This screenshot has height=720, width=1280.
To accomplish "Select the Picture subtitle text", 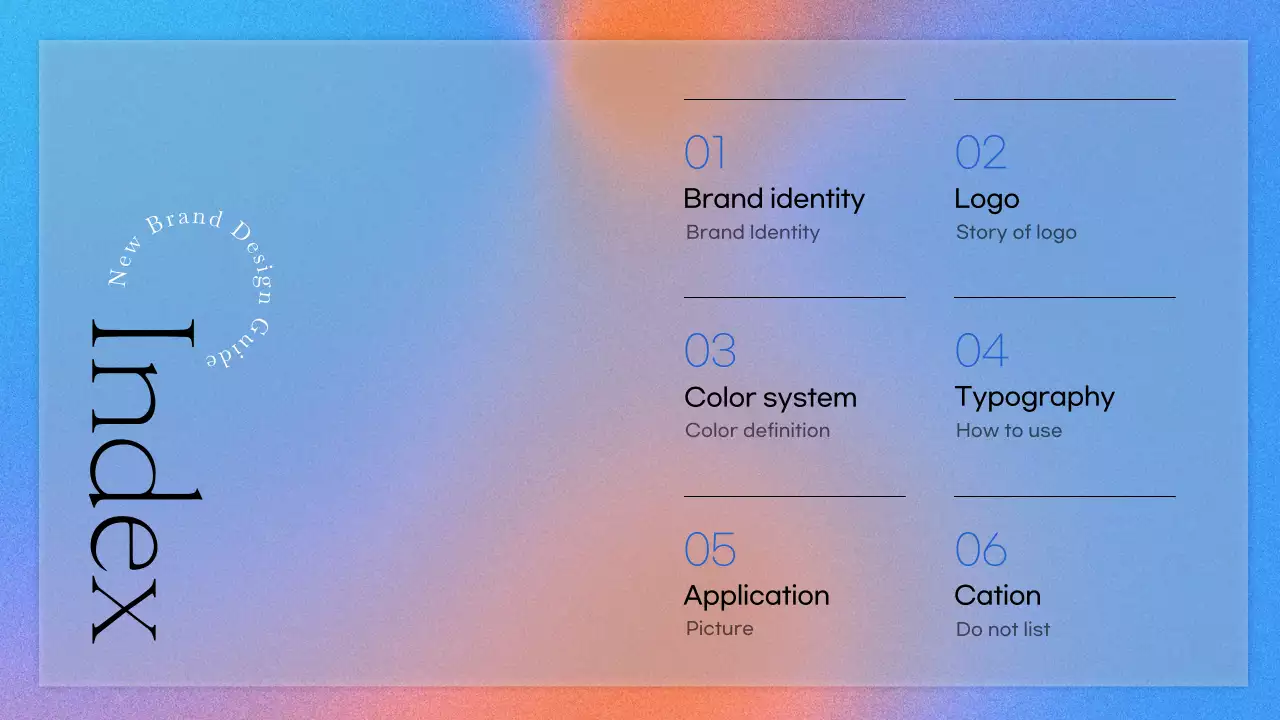I will click(x=719, y=628).
